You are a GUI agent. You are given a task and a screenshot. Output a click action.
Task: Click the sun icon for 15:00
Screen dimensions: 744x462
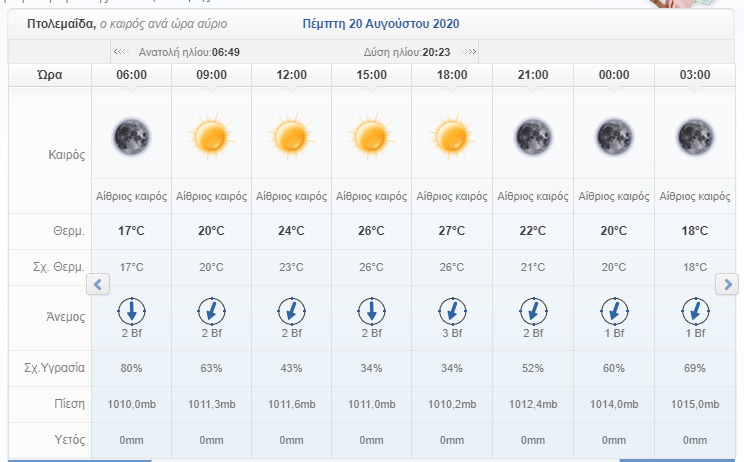point(371,135)
